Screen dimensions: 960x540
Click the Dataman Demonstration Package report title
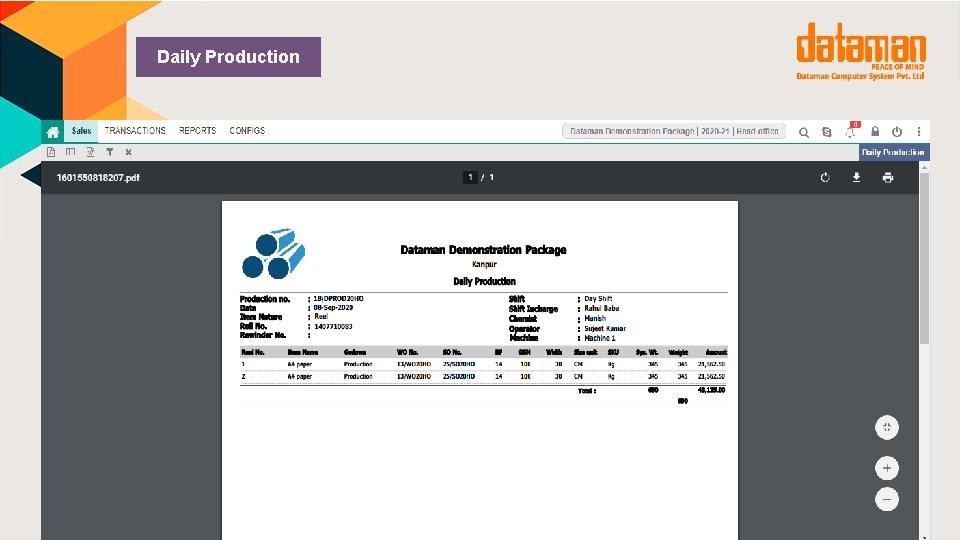click(x=483, y=250)
